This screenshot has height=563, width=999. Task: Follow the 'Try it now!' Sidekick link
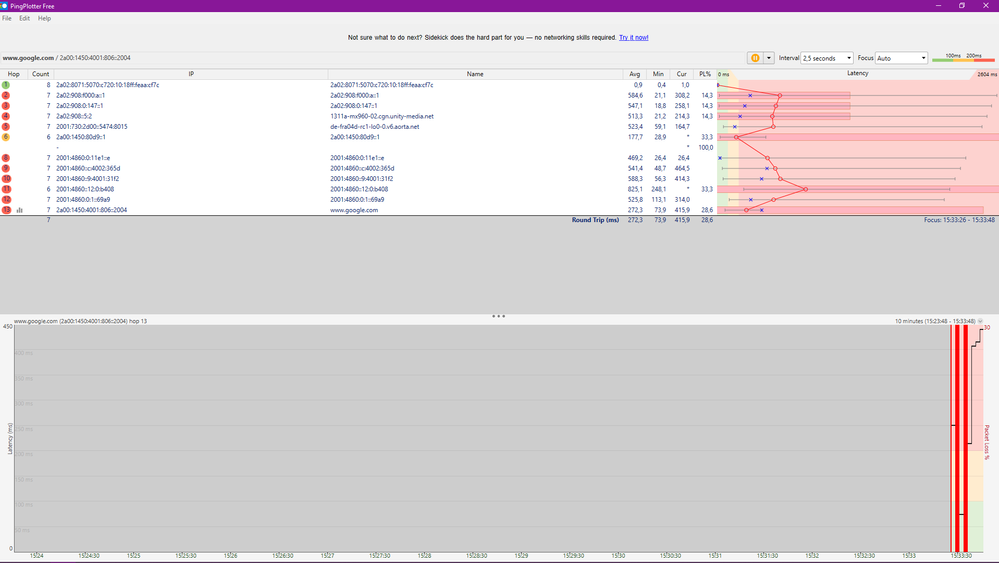[x=633, y=38]
